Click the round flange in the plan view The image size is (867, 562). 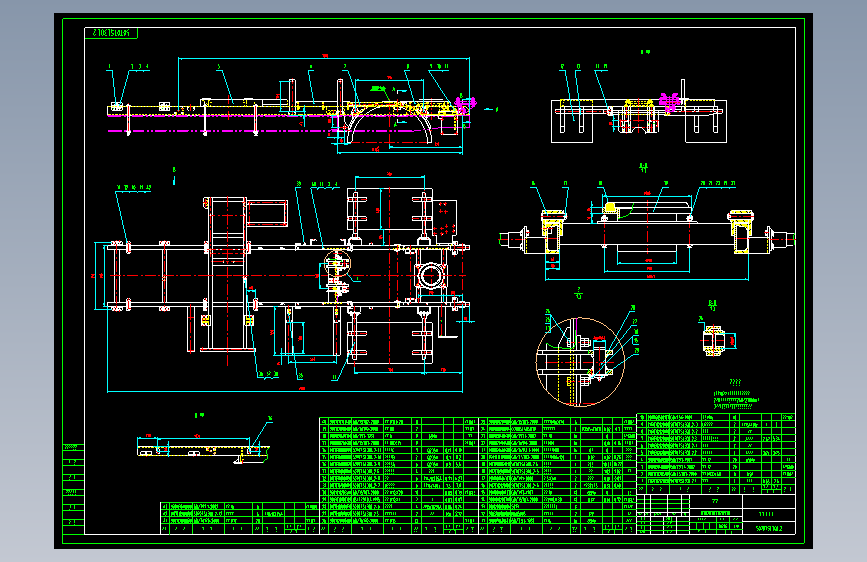(431, 275)
